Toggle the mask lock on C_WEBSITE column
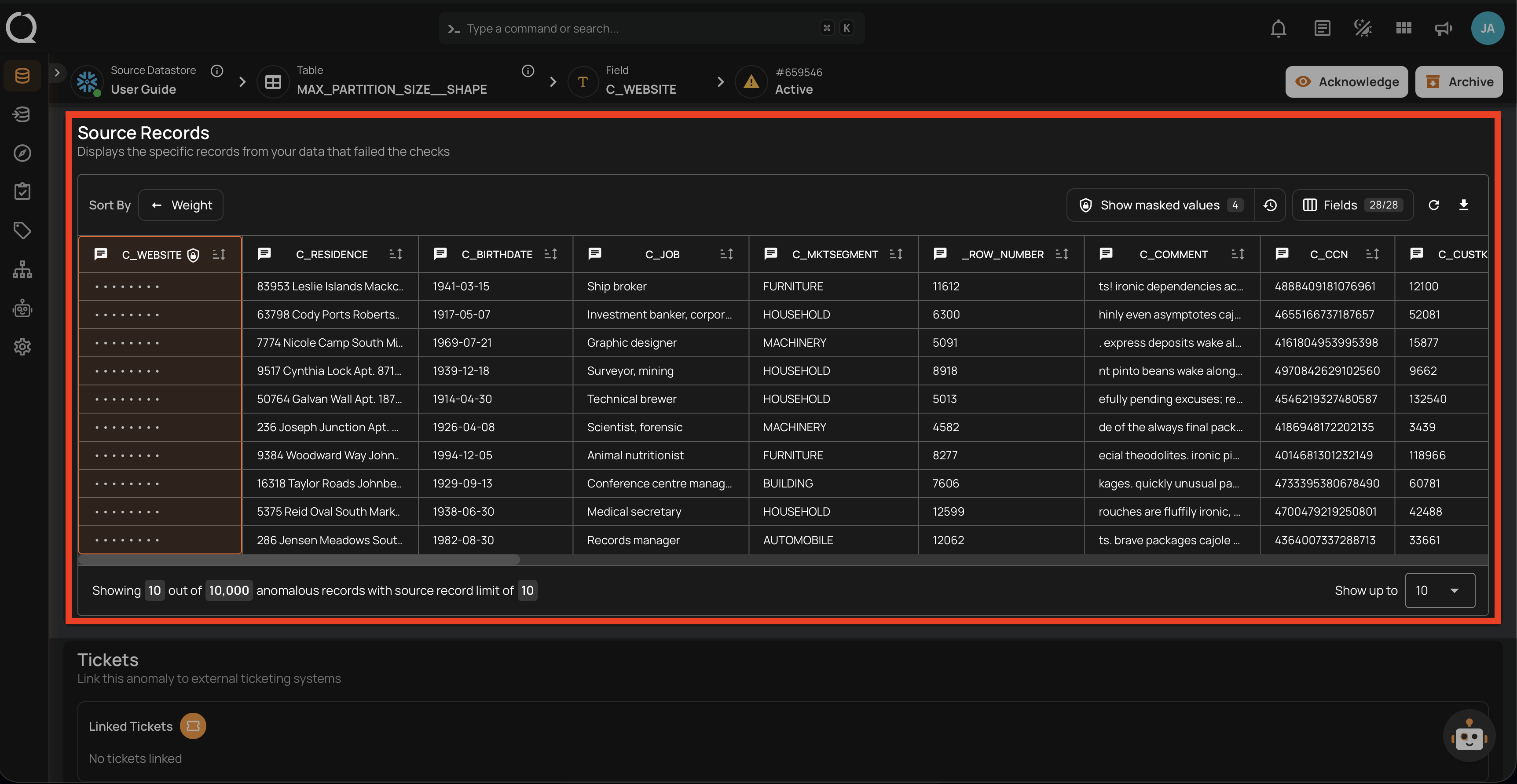 pos(193,254)
